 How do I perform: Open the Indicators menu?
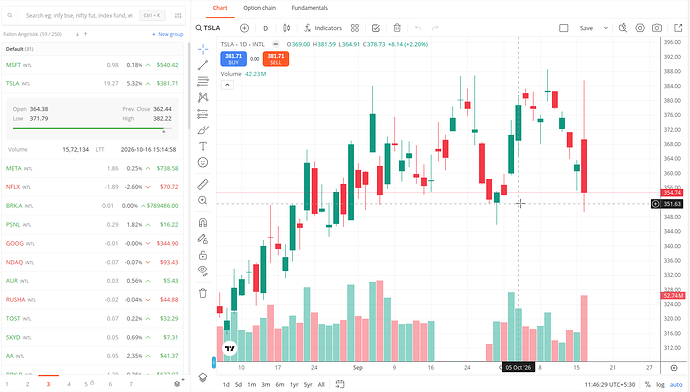[323, 28]
